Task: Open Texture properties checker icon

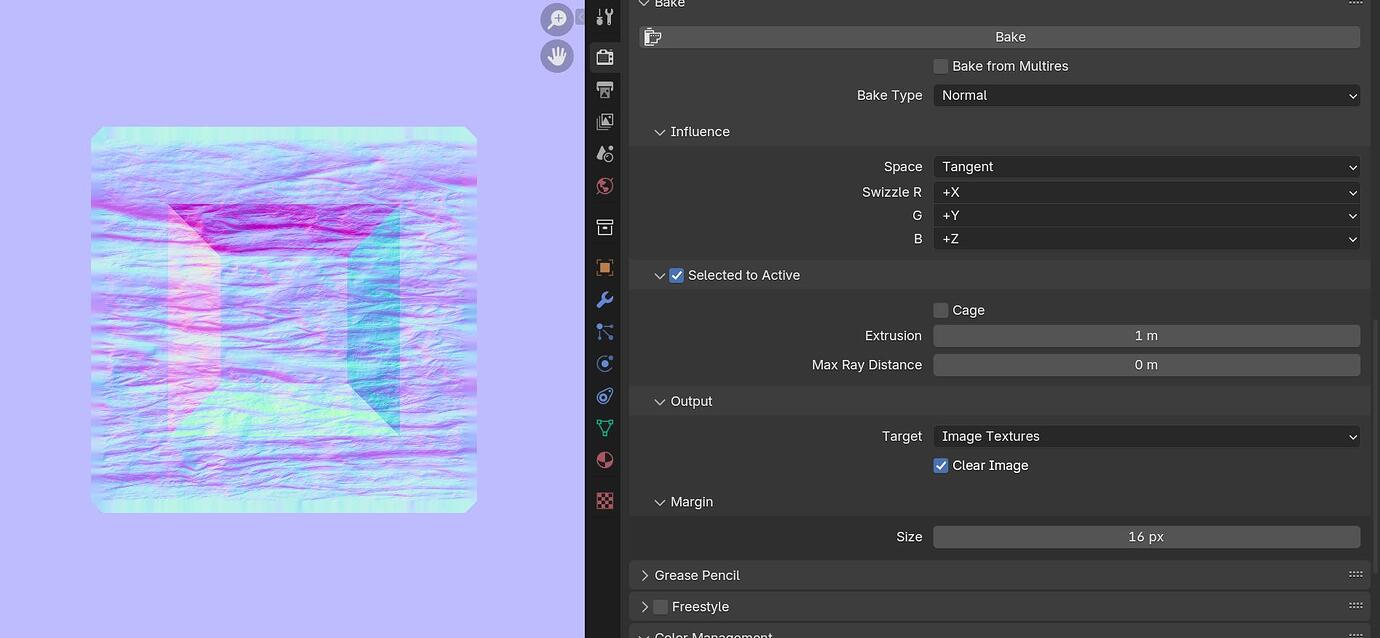Action: point(604,501)
